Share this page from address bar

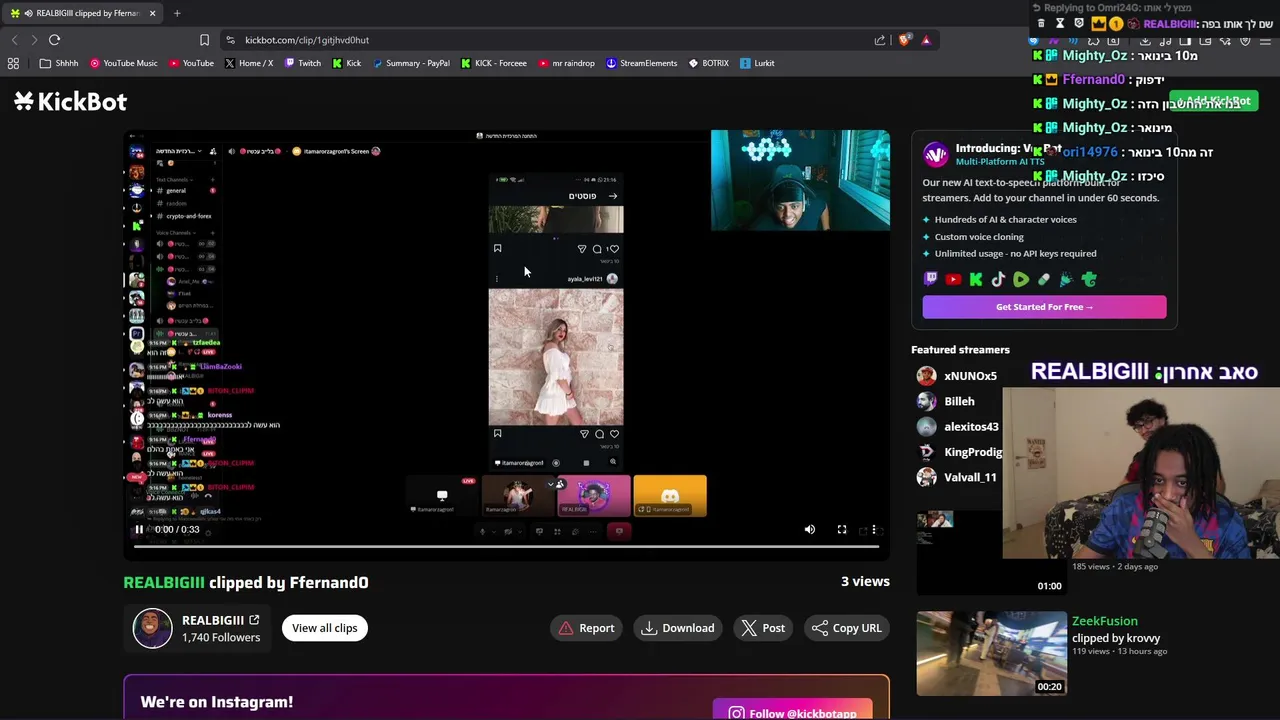coord(880,40)
